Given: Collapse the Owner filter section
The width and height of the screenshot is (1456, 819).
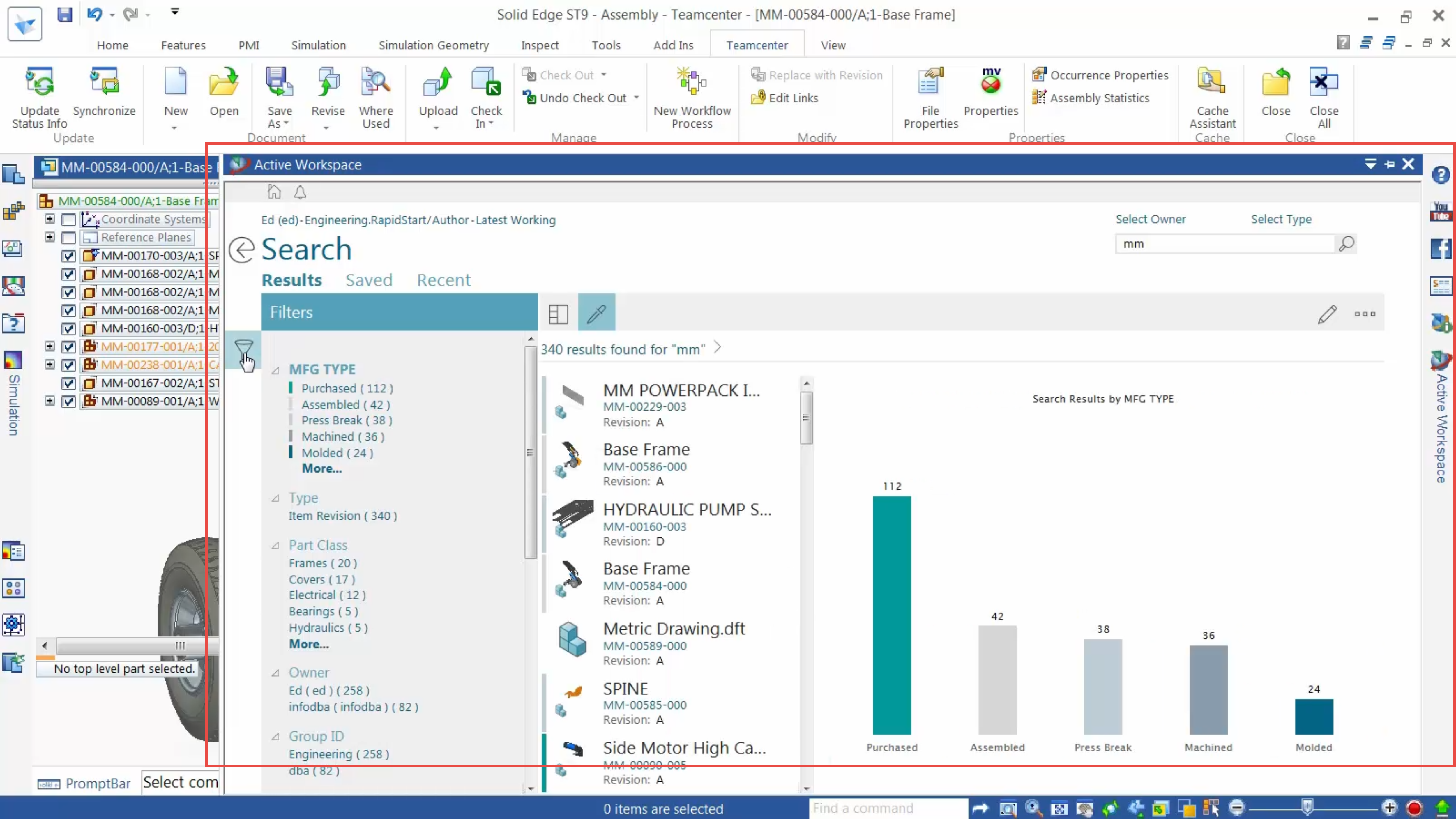Looking at the screenshot, I should tap(276, 673).
